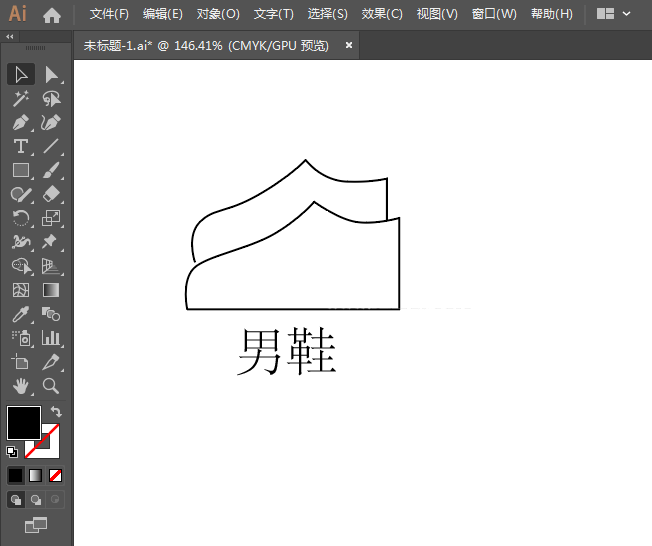Select the Blend tool
652x546 pixels.
pos(51,314)
